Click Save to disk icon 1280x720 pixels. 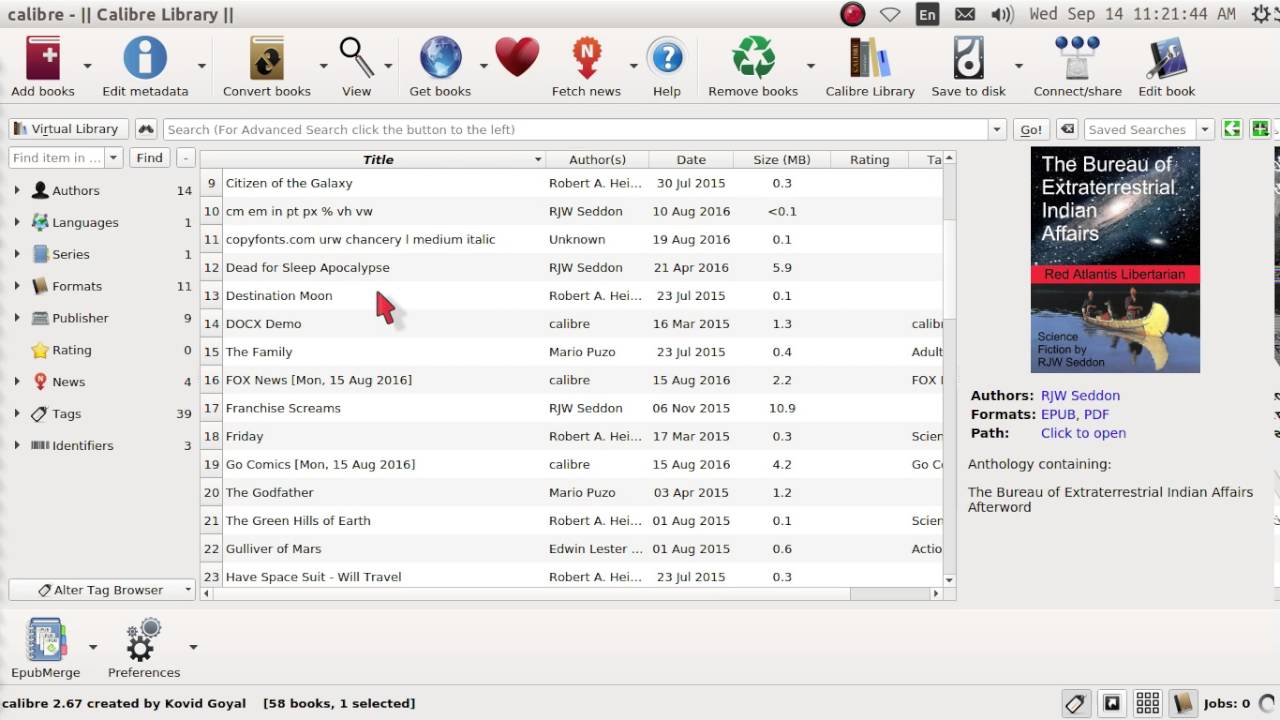[x=968, y=58]
